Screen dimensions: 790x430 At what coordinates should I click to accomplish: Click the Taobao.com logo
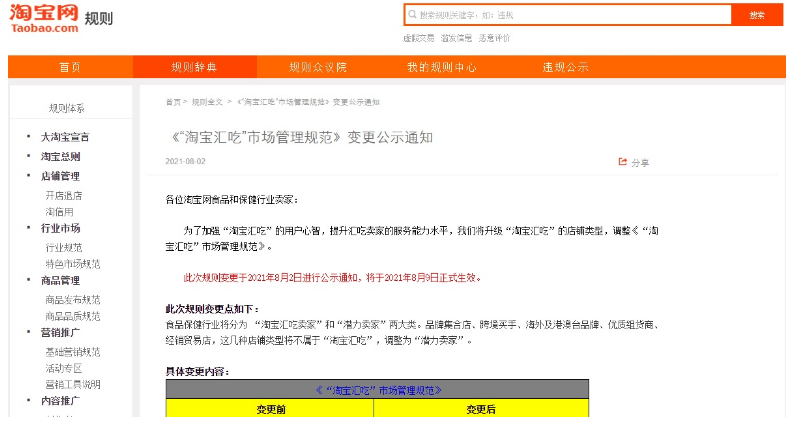(x=44, y=18)
